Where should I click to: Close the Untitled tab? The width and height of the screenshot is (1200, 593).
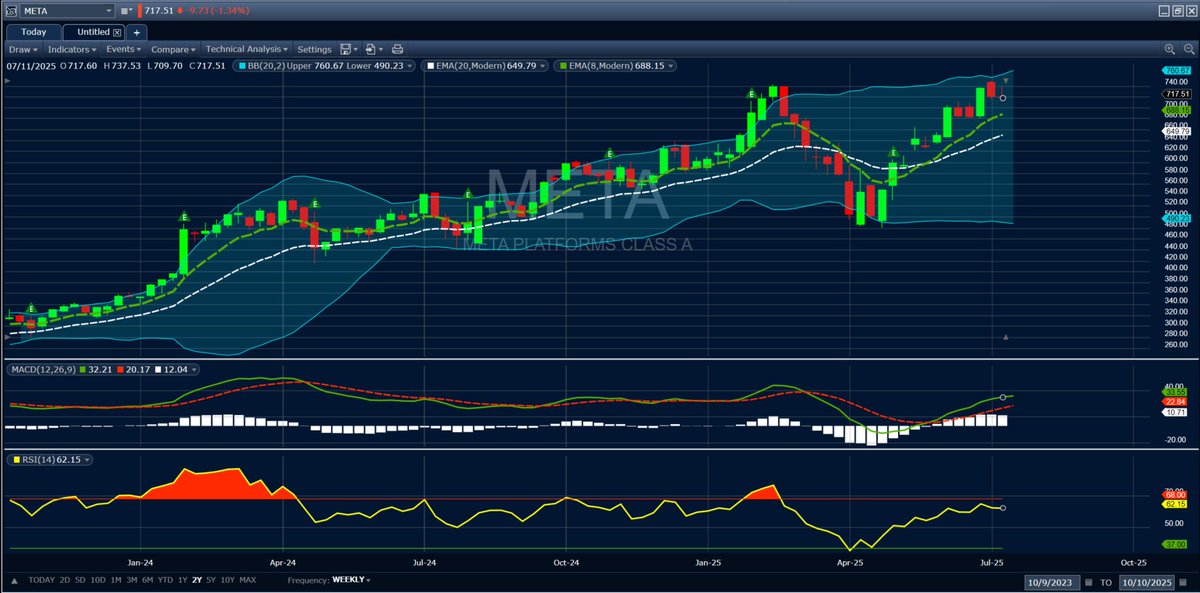coord(117,32)
